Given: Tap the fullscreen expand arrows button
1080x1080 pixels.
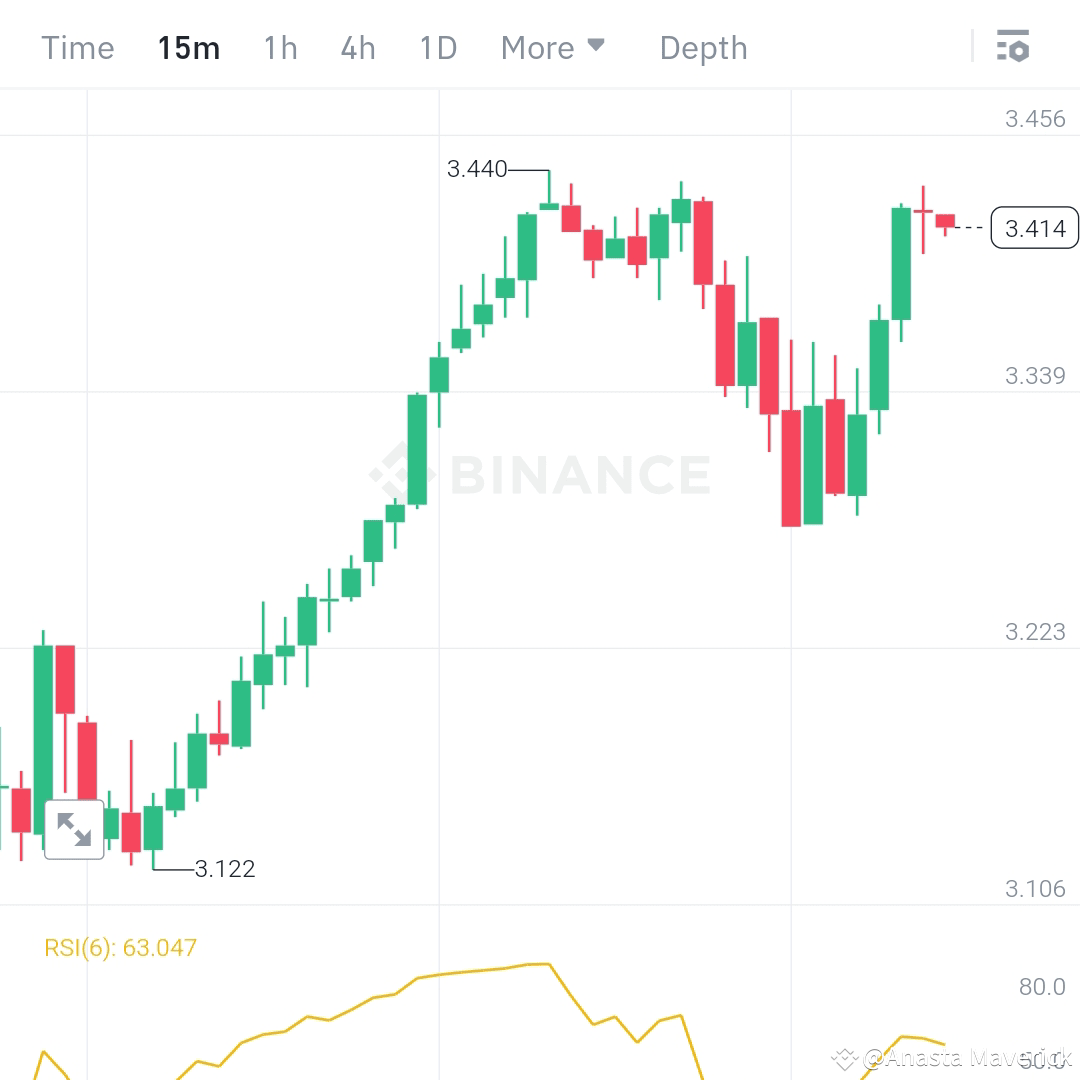Looking at the screenshot, I should tap(74, 829).
